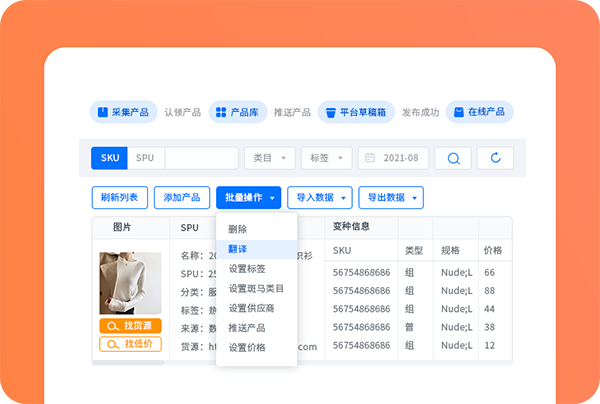Click the 刷新列表 refresh list button
Screen dimensions: 600x404
tap(120, 197)
